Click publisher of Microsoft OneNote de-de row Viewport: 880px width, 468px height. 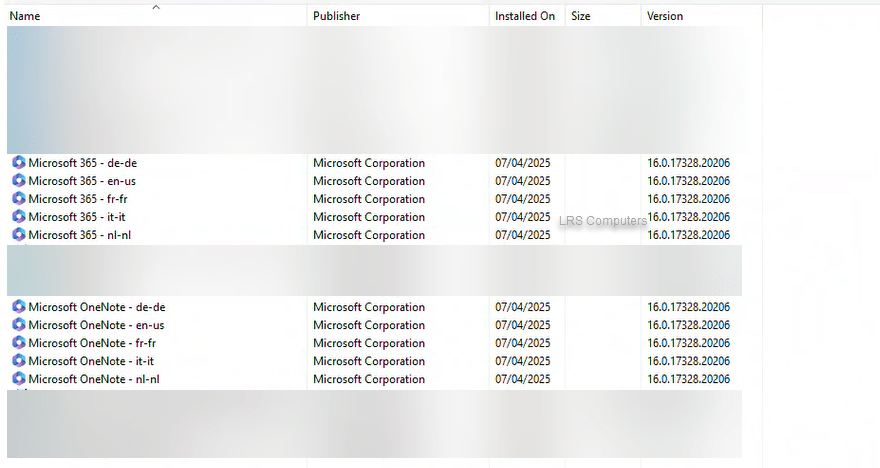368,307
